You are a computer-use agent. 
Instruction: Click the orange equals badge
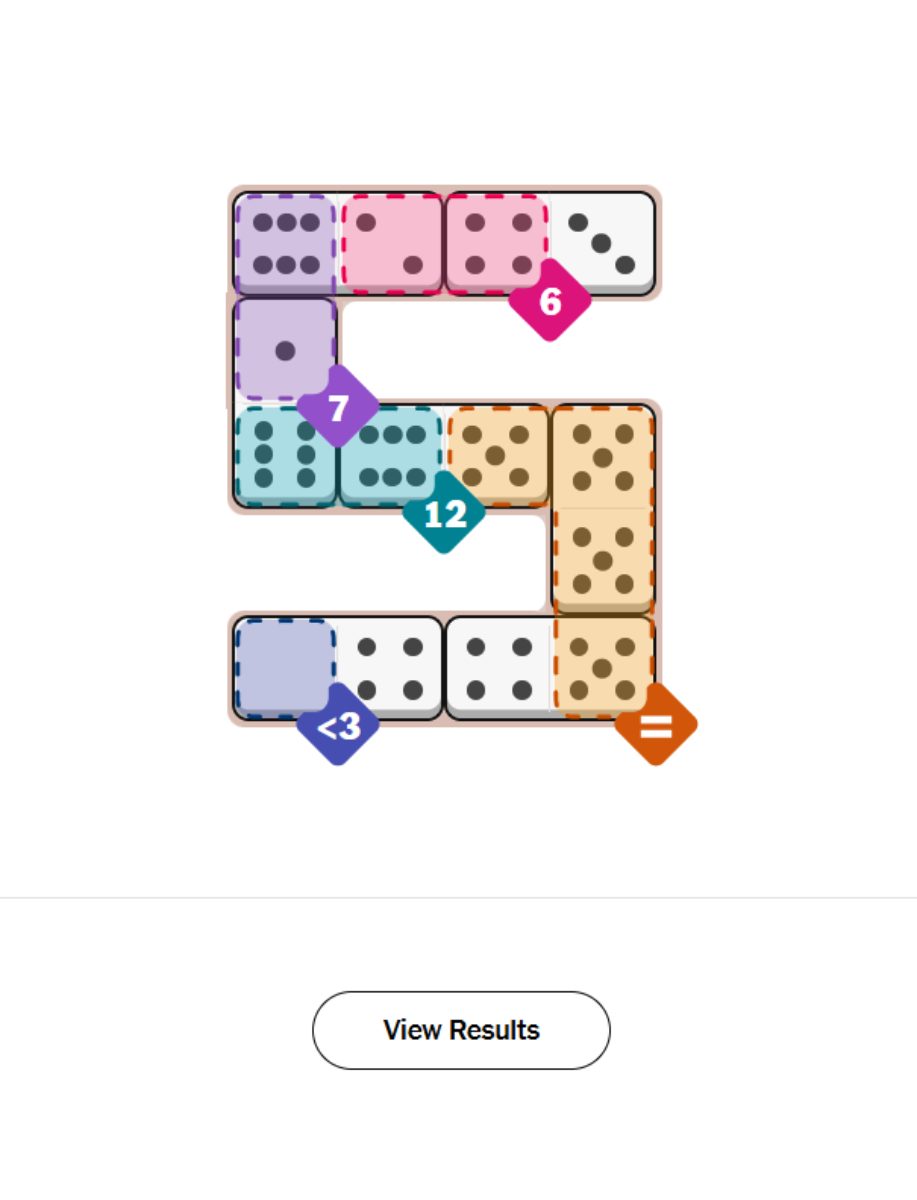coord(655,725)
